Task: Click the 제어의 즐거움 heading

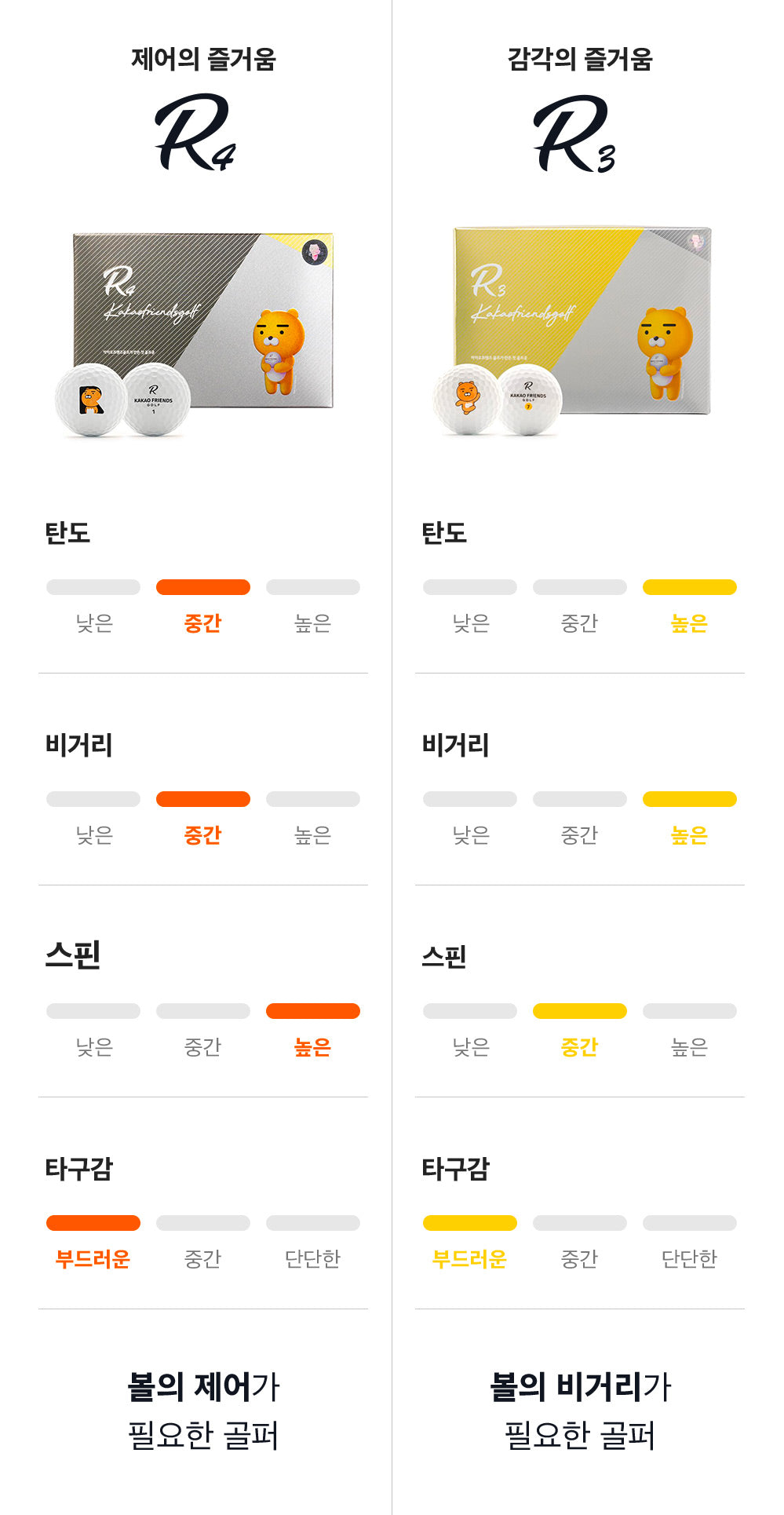Action: point(203,60)
